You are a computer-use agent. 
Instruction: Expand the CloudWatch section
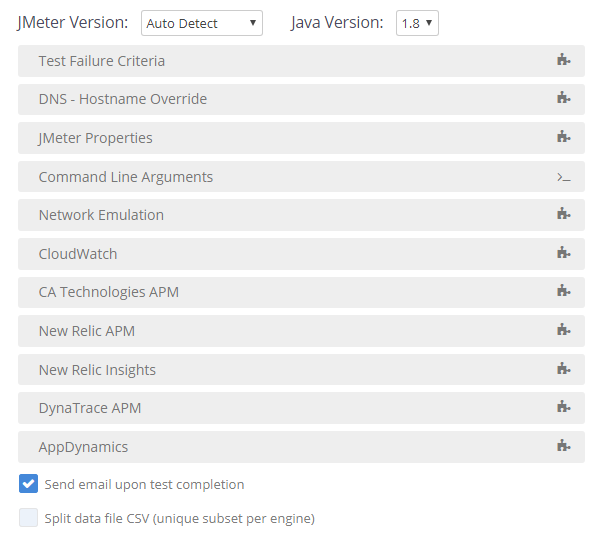click(301, 254)
